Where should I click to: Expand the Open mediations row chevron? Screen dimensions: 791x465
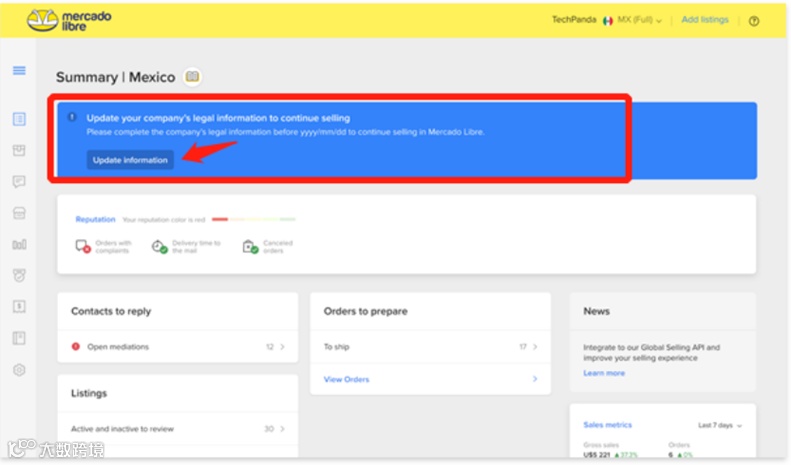pos(282,346)
